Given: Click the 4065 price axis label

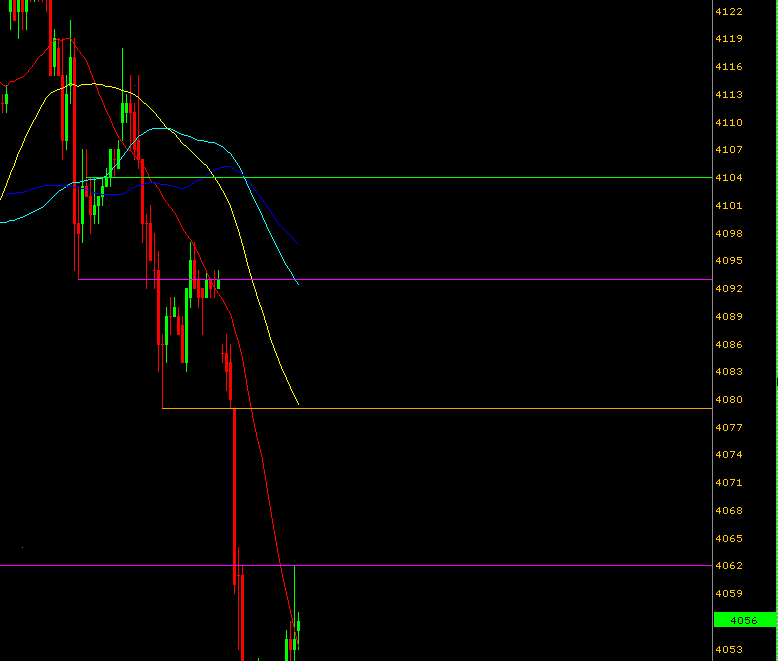Looking at the screenshot, I should [x=729, y=538].
